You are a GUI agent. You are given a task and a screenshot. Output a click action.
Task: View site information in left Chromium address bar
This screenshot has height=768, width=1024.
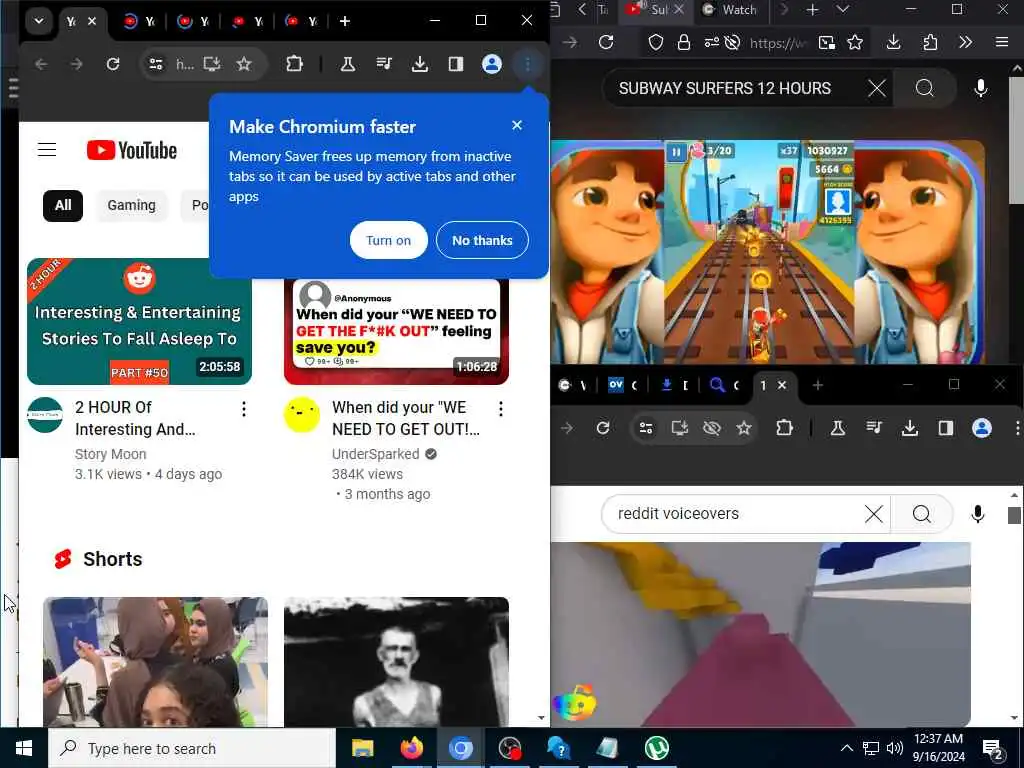click(156, 64)
